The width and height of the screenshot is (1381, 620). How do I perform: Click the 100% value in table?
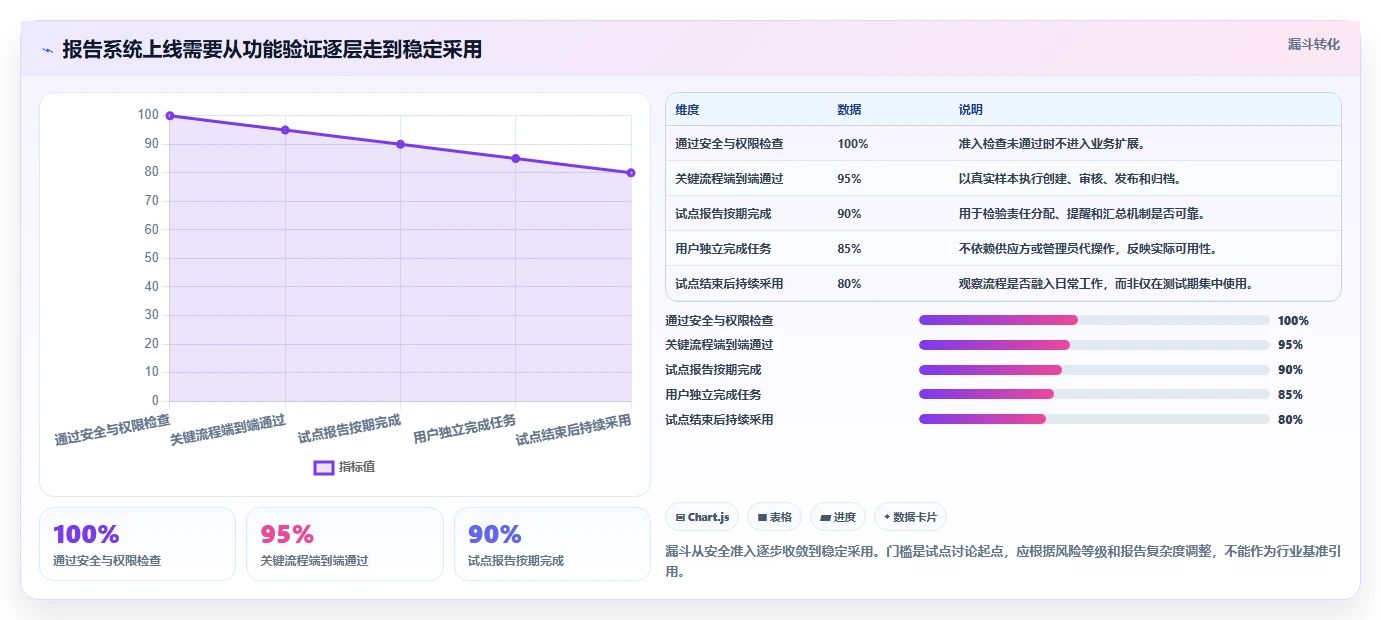[x=853, y=144]
